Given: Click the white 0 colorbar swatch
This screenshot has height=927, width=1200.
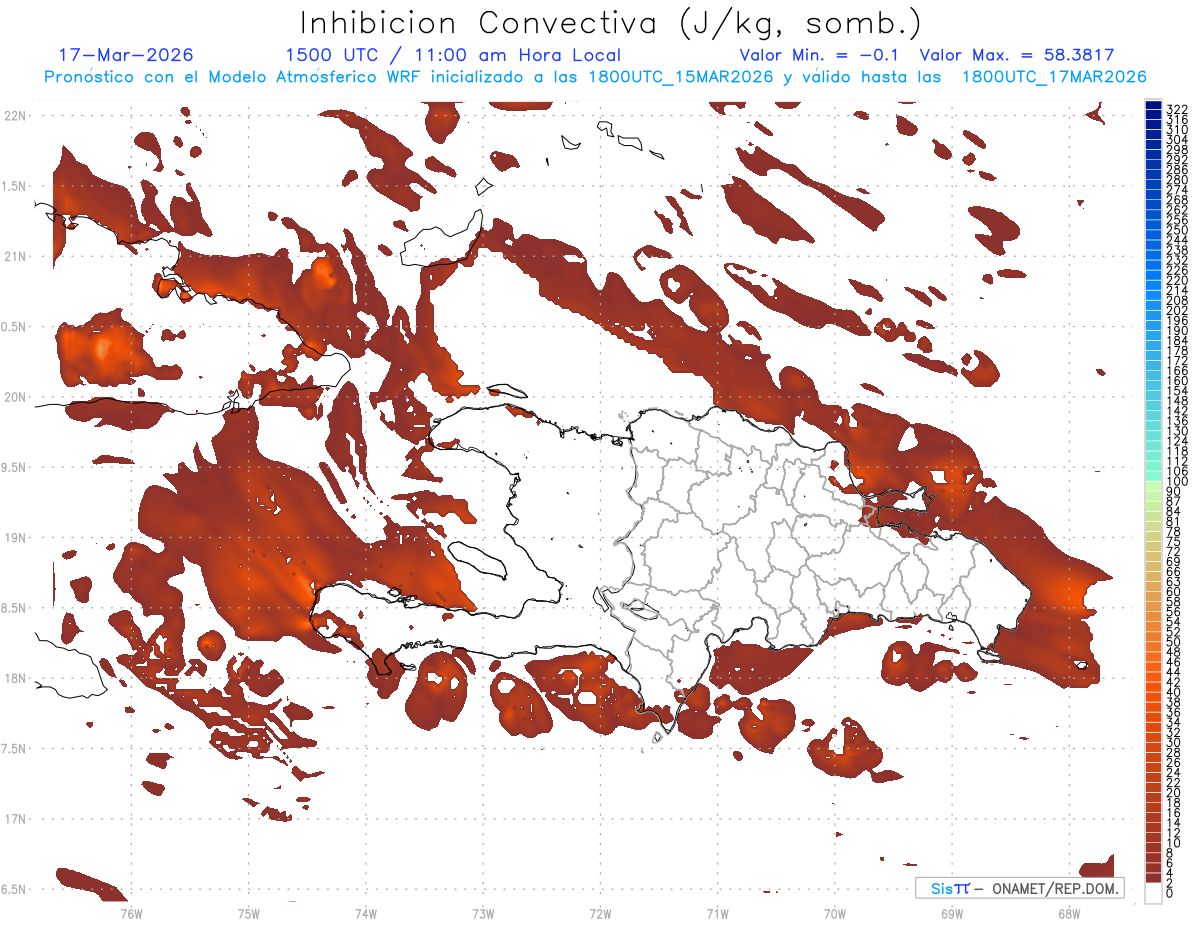Looking at the screenshot, I should tap(1153, 894).
